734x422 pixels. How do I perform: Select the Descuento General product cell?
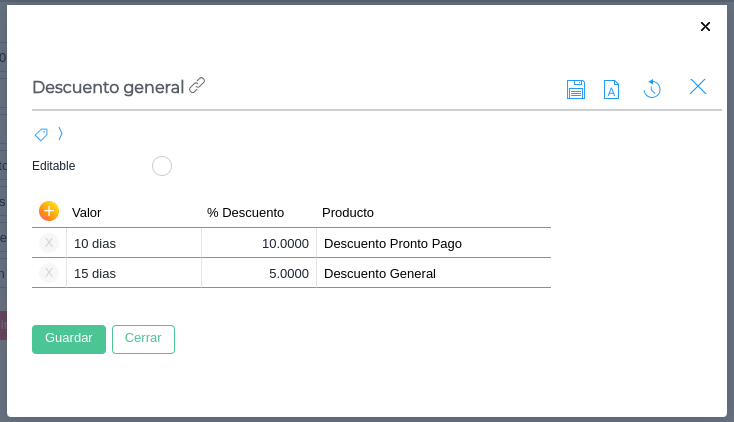(432, 273)
